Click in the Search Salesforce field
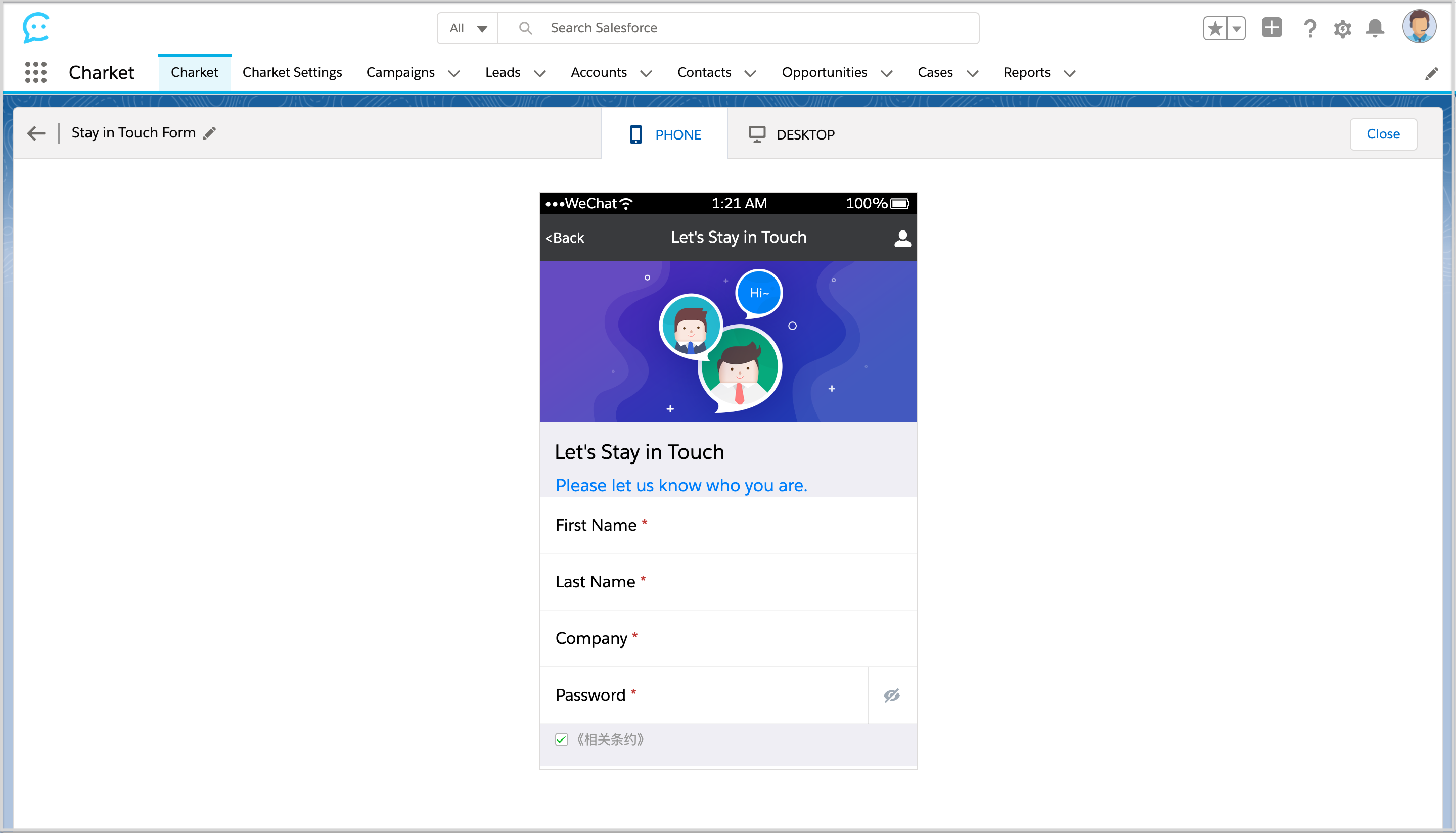The image size is (1456, 833). pos(738,28)
